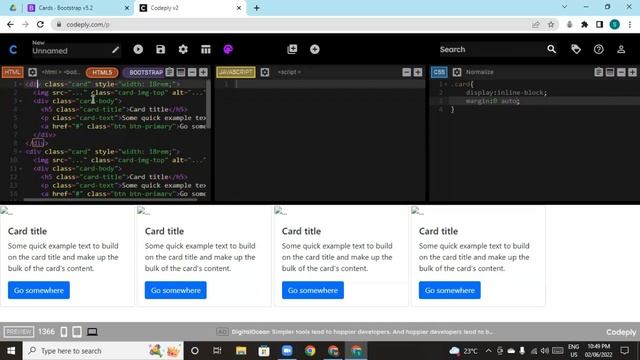This screenshot has height=360, width=640.
Task: Open File Explorer from the taskbar
Action: (x=241, y=351)
